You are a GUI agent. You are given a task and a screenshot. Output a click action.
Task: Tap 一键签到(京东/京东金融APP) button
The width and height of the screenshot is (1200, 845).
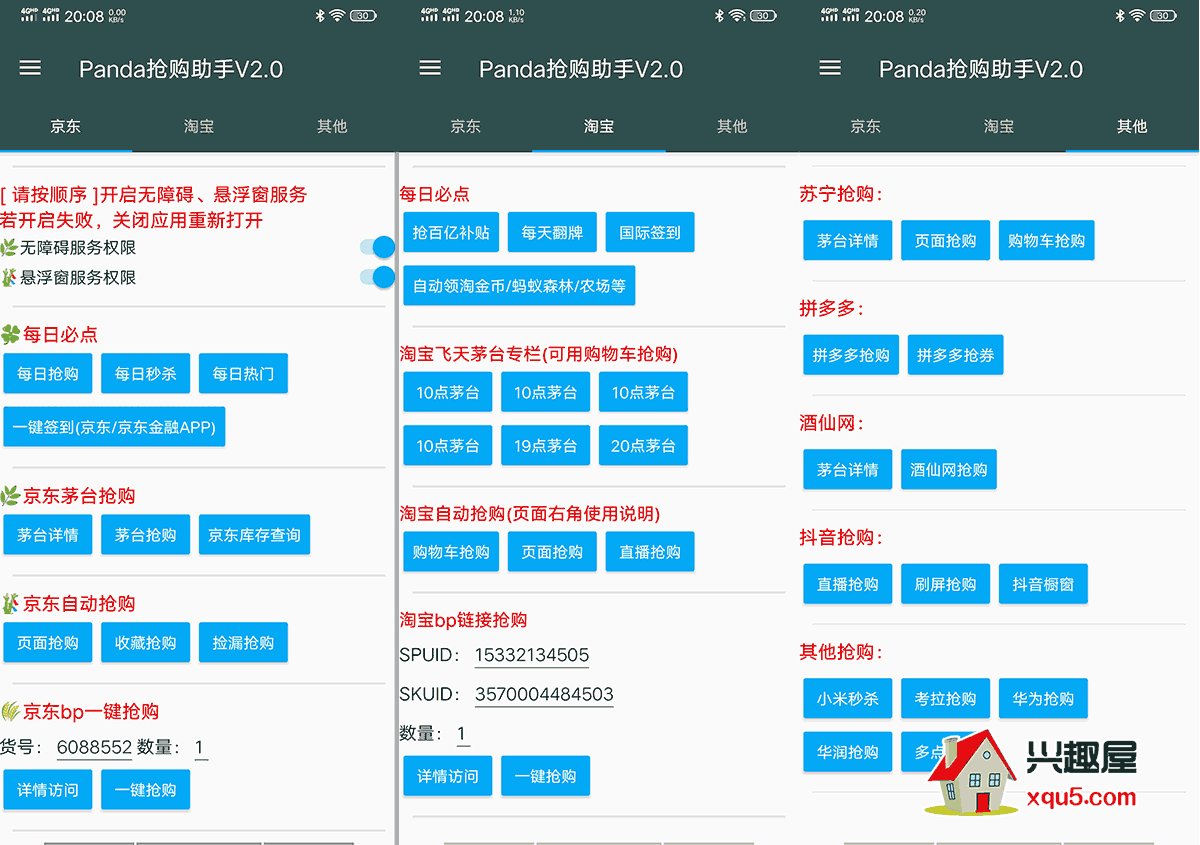click(115, 427)
